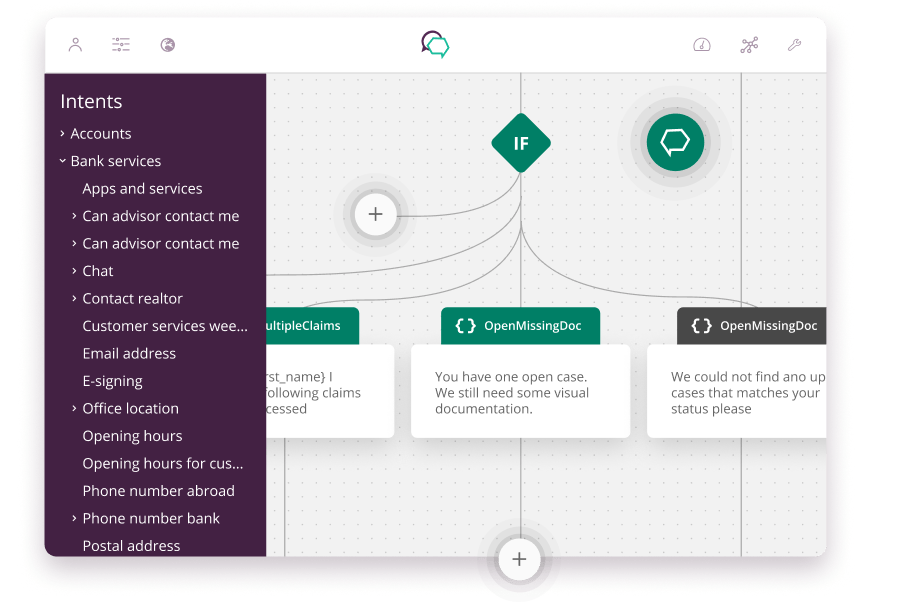Open the flow network graph icon
The width and height of the screenshot is (900, 610).
coord(749,45)
